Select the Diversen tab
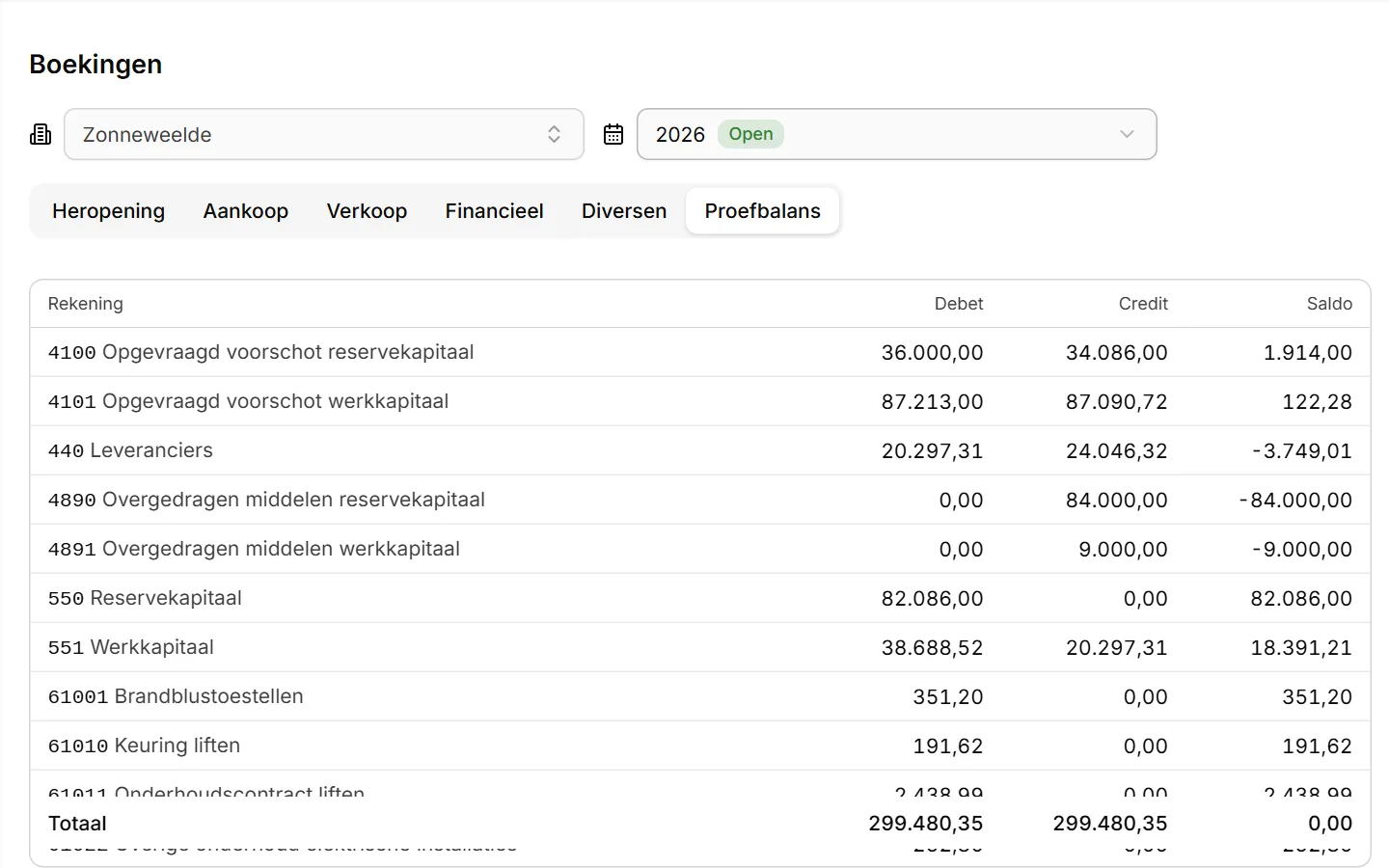 [624, 211]
